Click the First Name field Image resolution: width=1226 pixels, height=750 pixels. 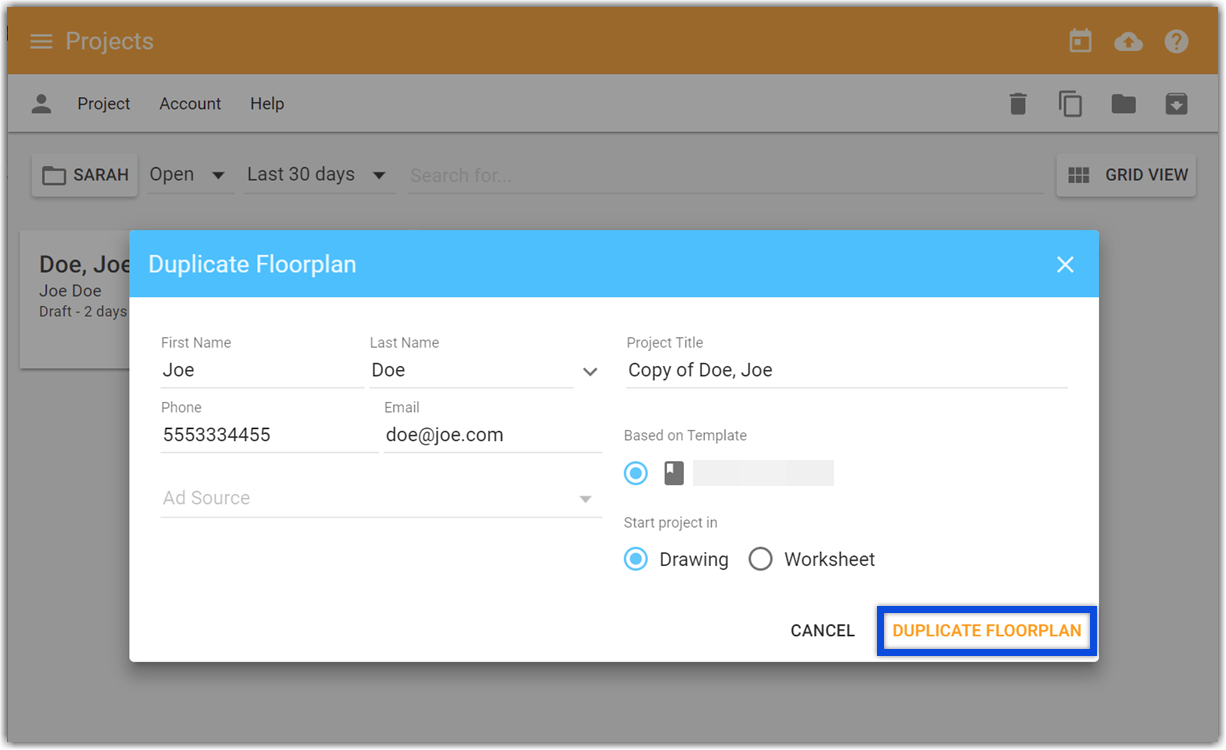click(x=262, y=370)
